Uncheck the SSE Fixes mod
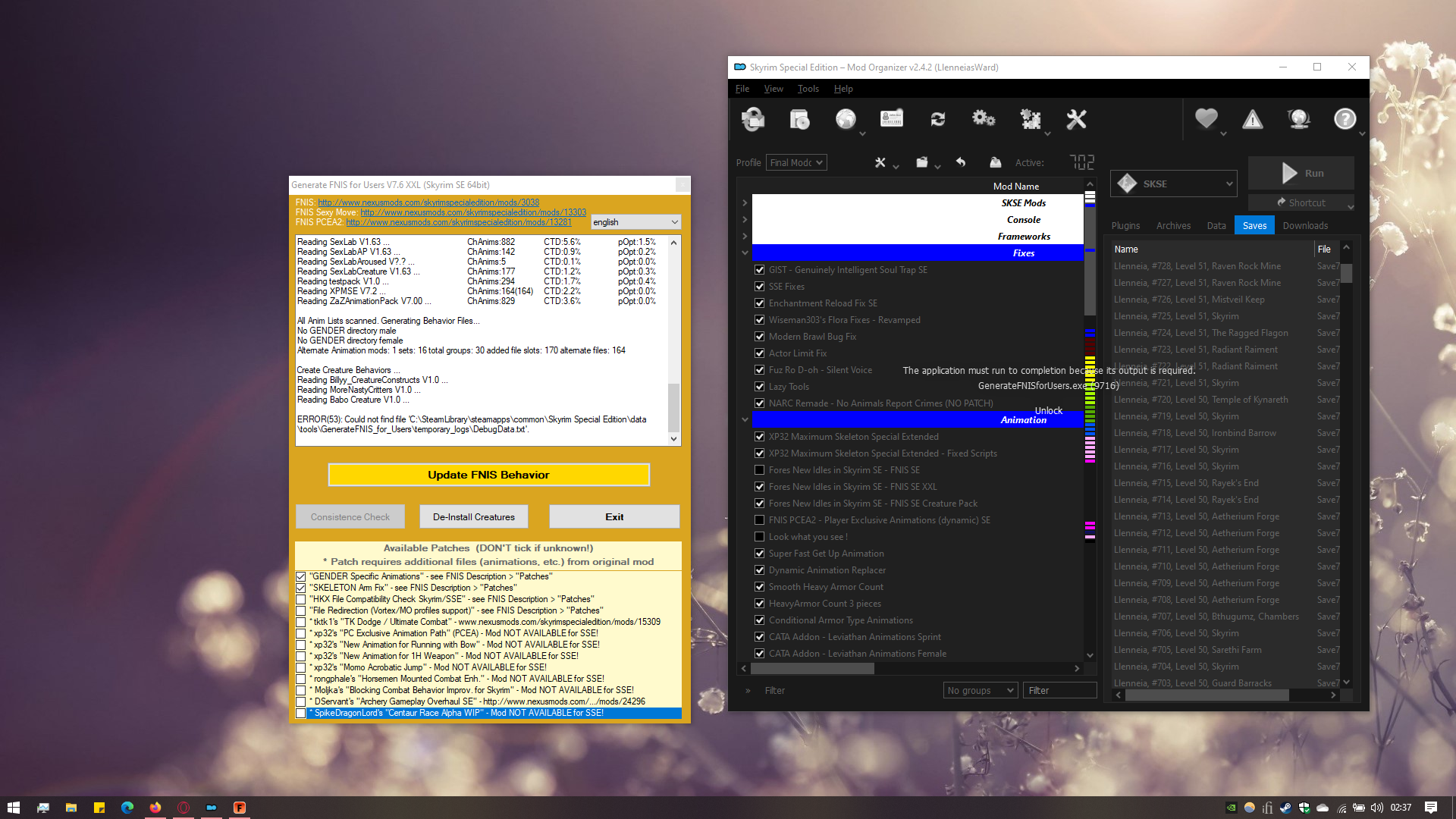Screen dimensions: 1456x819 tap(759, 287)
